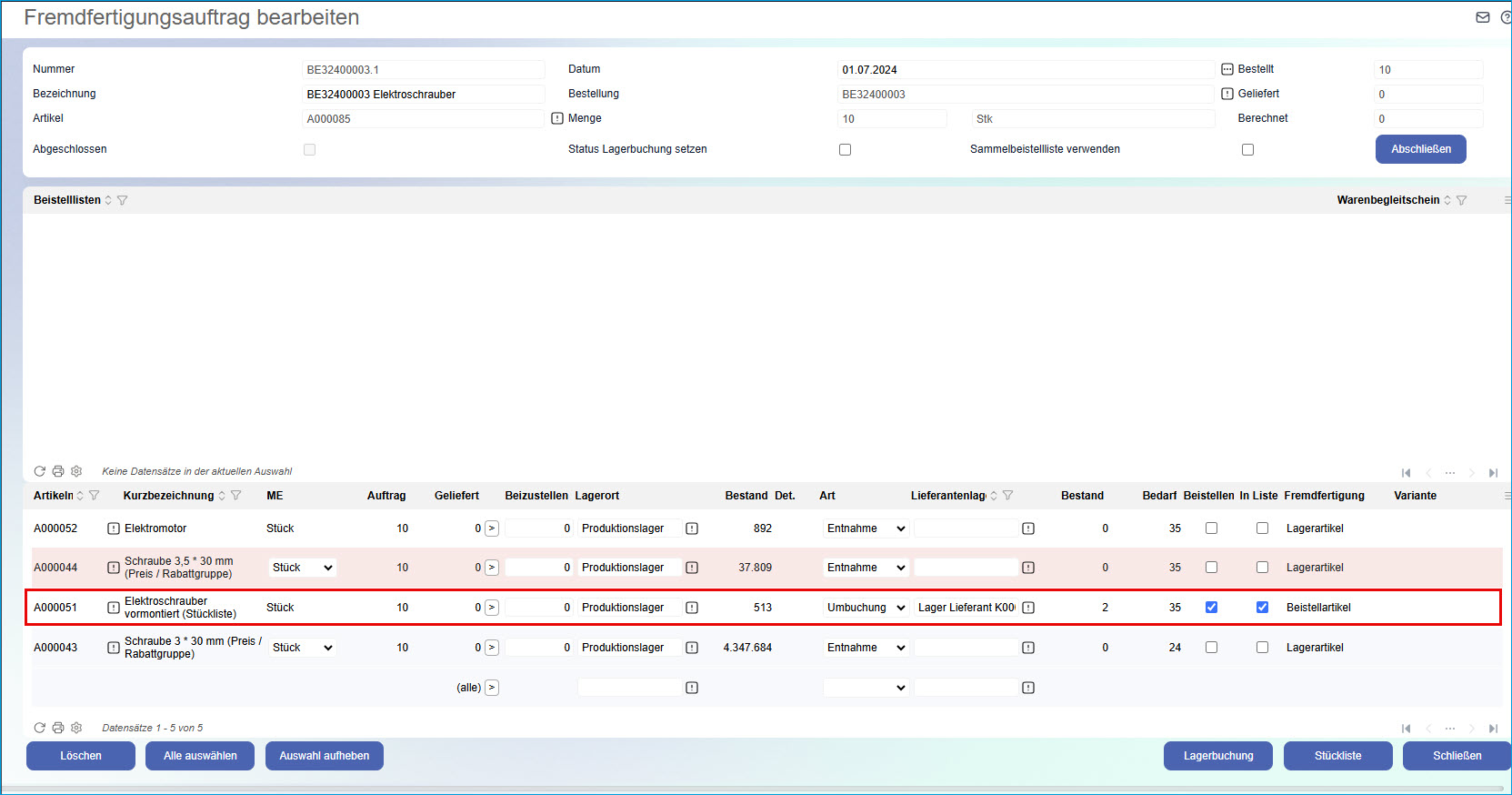The width and height of the screenshot is (1512, 795).
Task: Check In Liste for A000043 row
Action: [1262, 648]
